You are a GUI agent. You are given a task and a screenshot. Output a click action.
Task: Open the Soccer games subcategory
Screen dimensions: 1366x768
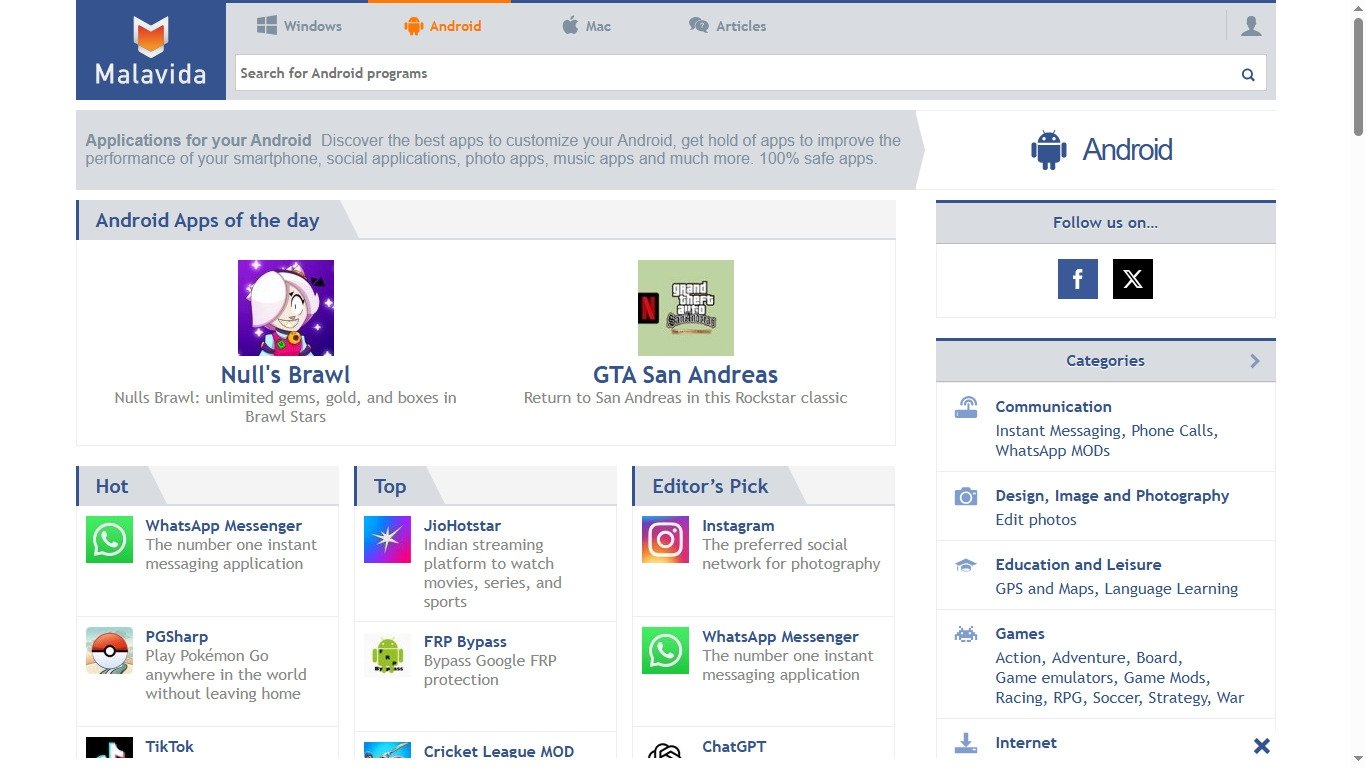(x=1114, y=698)
